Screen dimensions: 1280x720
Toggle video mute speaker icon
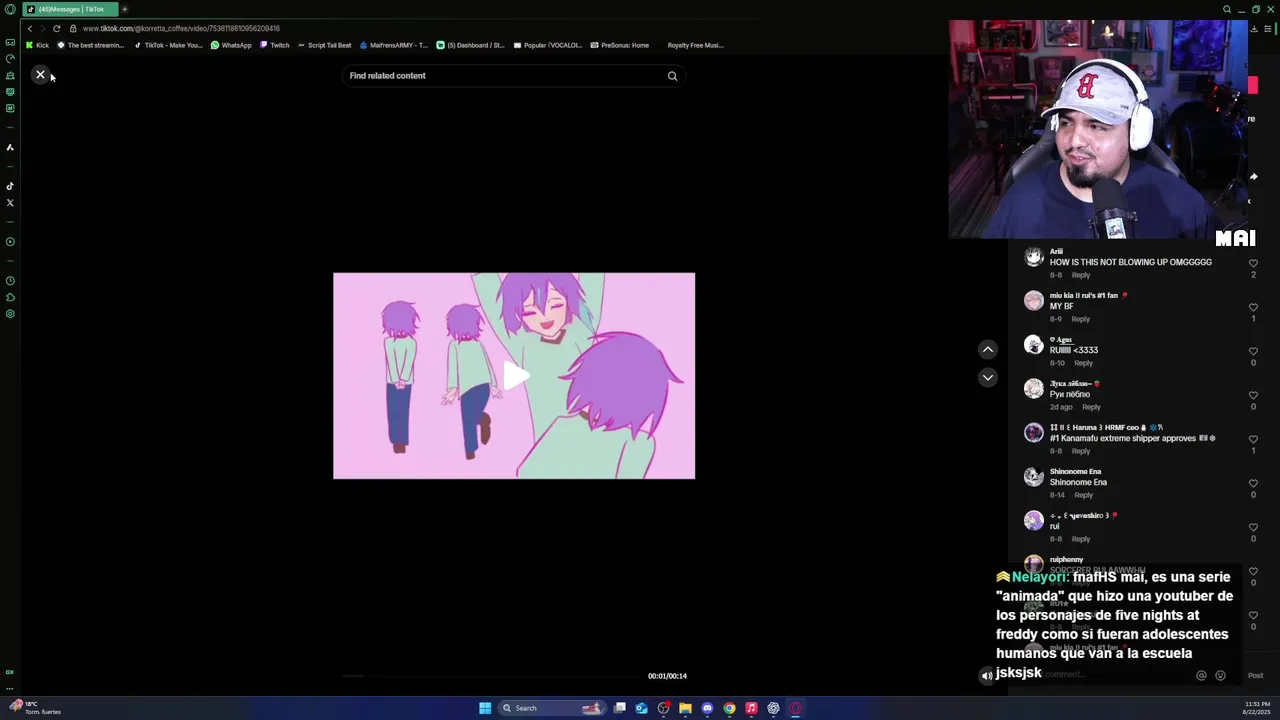point(987,676)
